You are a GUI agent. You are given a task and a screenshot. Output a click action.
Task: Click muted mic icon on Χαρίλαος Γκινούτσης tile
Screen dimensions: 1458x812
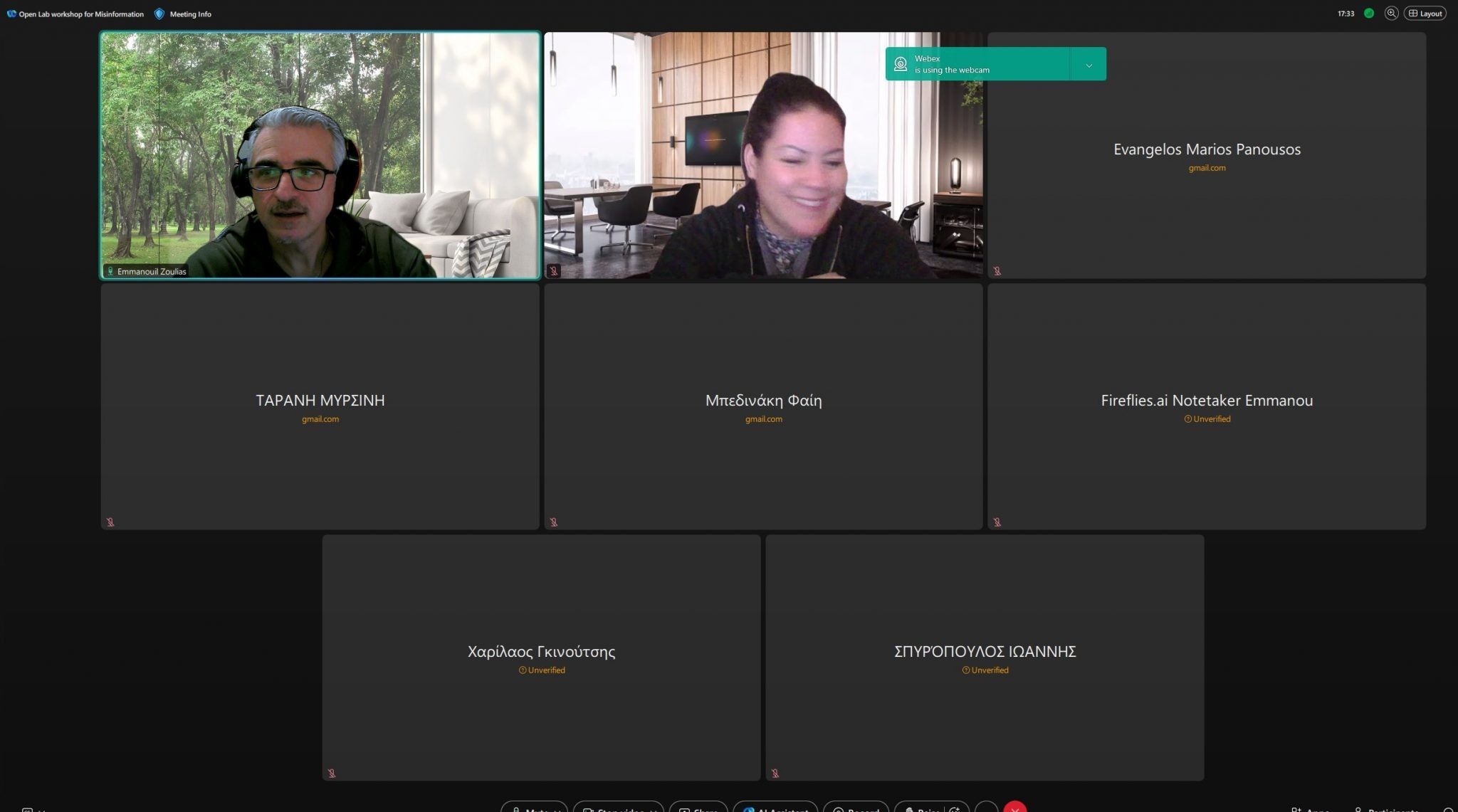(x=332, y=773)
